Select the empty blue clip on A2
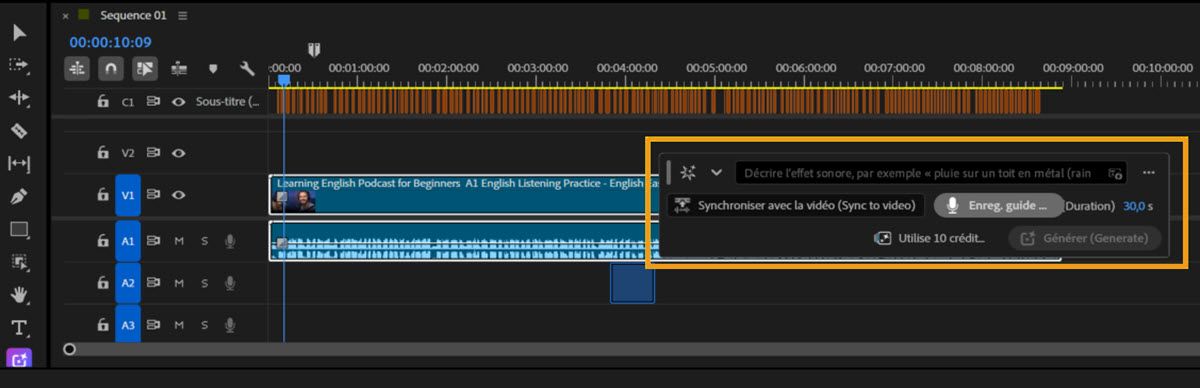 [x=632, y=283]
